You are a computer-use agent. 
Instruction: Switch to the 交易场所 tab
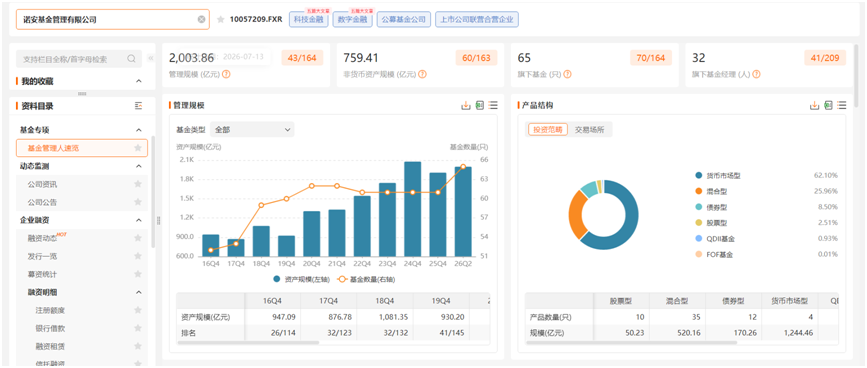tap(589, 130)
